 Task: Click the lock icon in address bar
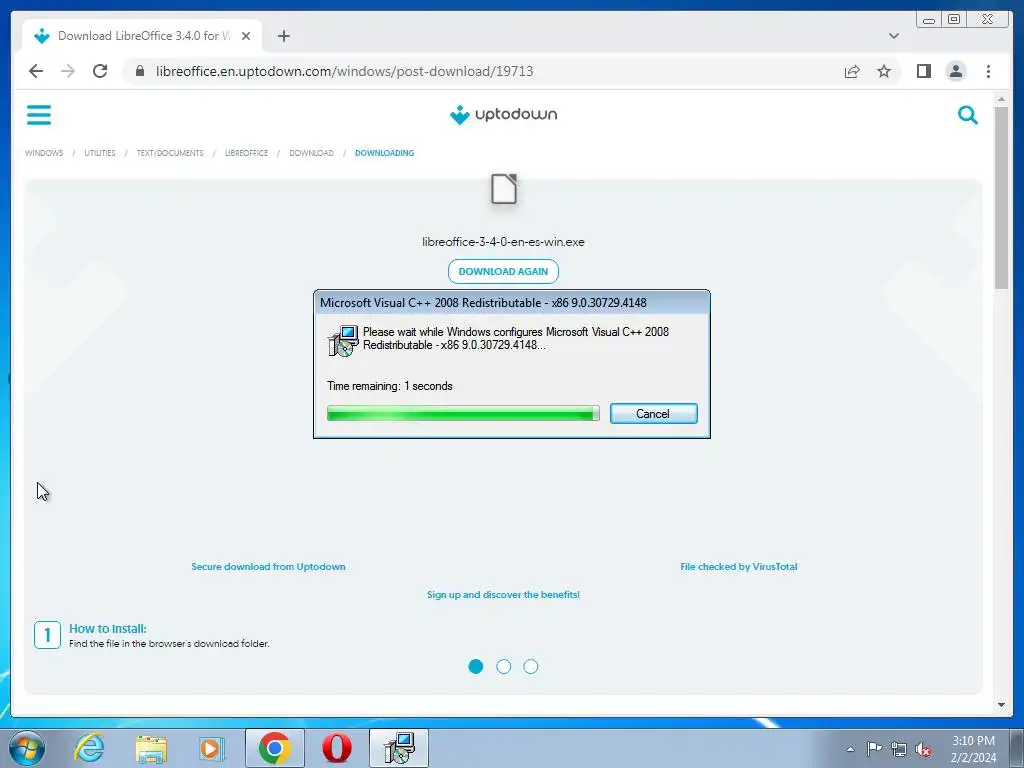(x=140, y=71)
